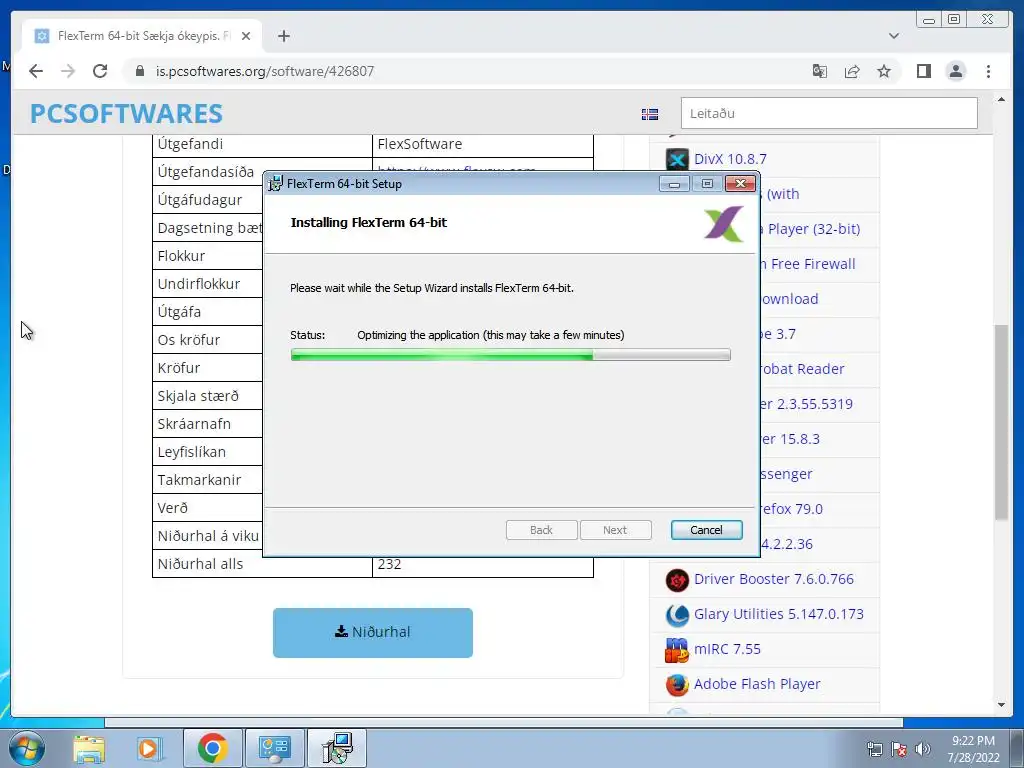
Task: Reload the page with the refresh icon
Action: point(100,71)
